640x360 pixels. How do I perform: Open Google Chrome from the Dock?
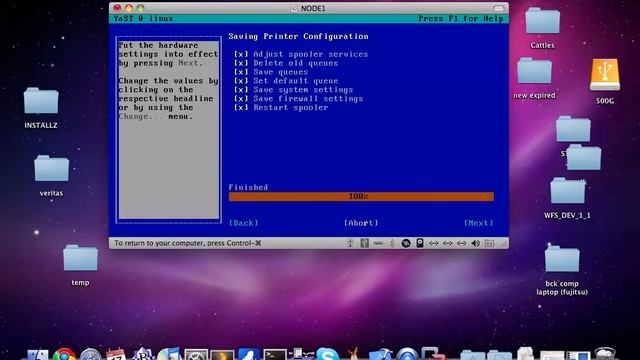coord(64,354)
